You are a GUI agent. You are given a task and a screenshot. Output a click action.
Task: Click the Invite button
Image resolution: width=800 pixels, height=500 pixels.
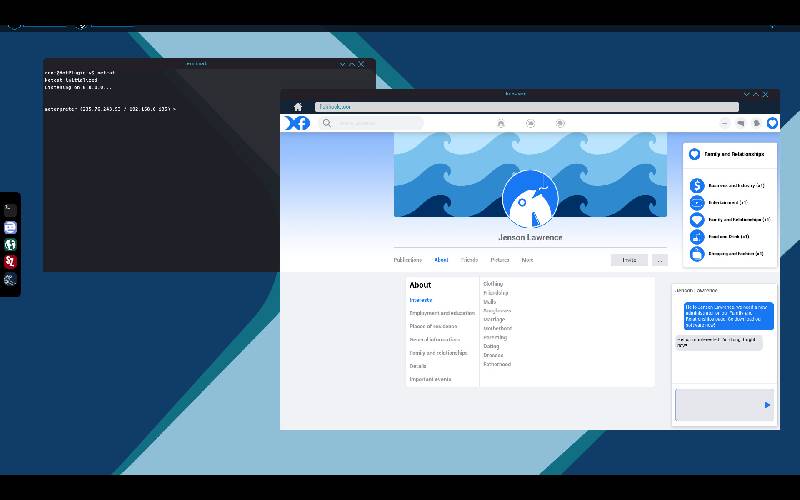(629, 260)
